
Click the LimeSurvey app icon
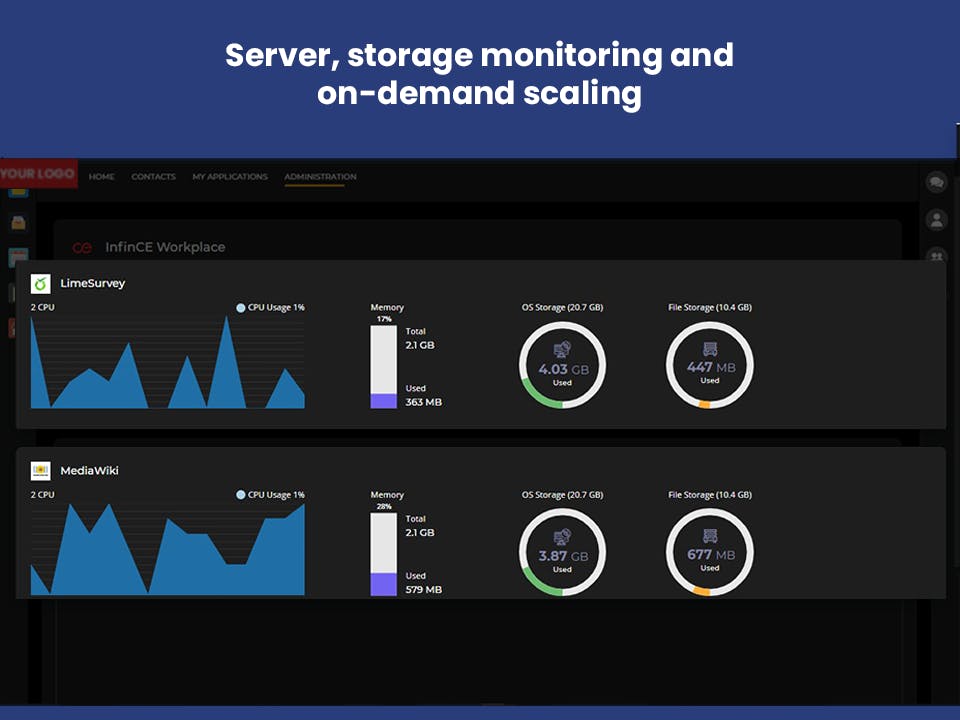pos(40,283)
